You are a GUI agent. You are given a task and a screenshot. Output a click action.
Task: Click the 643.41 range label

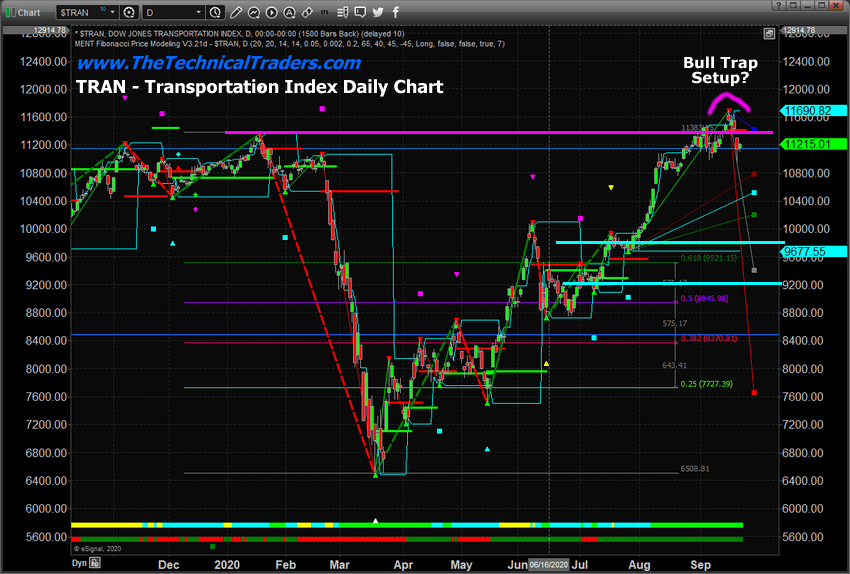pyautogui.click(x=674, y=365)
